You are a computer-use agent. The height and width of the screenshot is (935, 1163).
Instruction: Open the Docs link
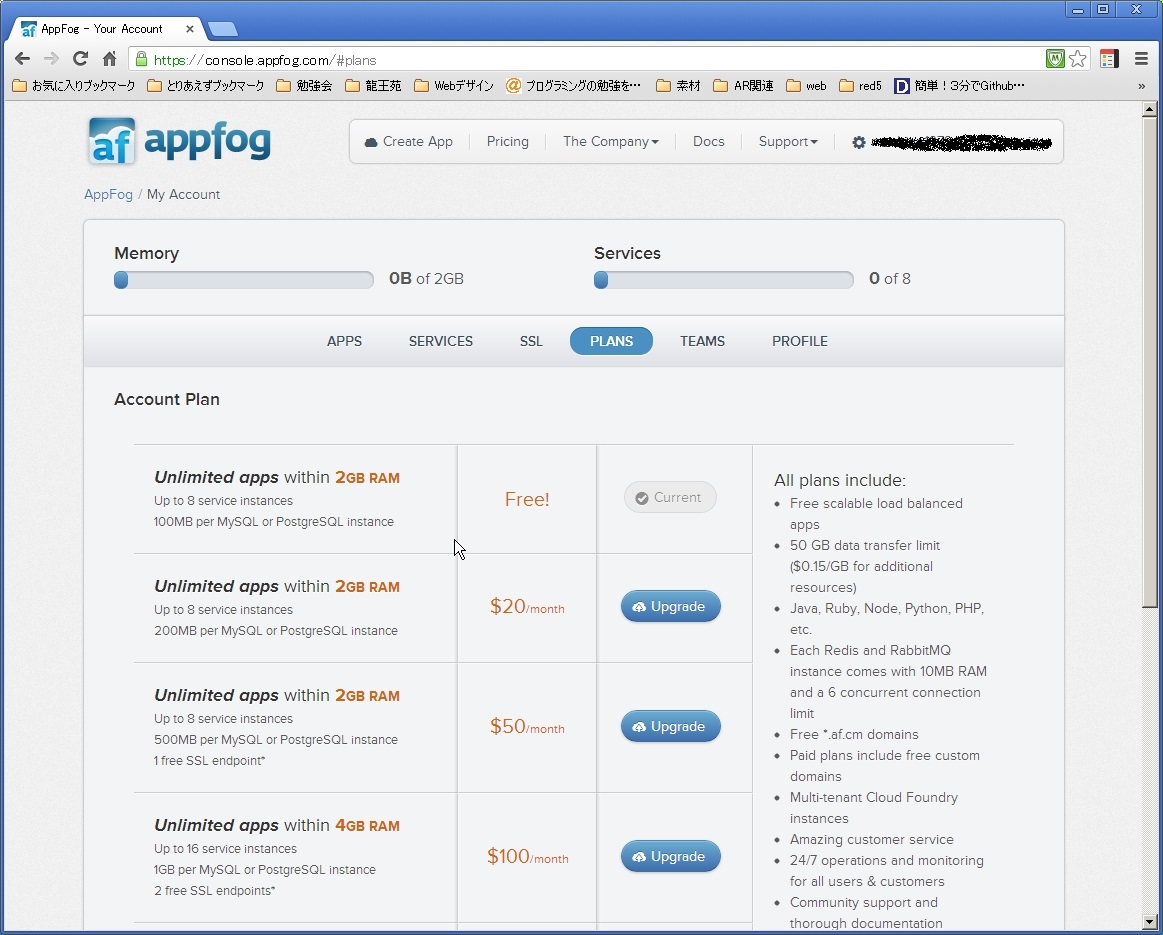coord(708,142)
